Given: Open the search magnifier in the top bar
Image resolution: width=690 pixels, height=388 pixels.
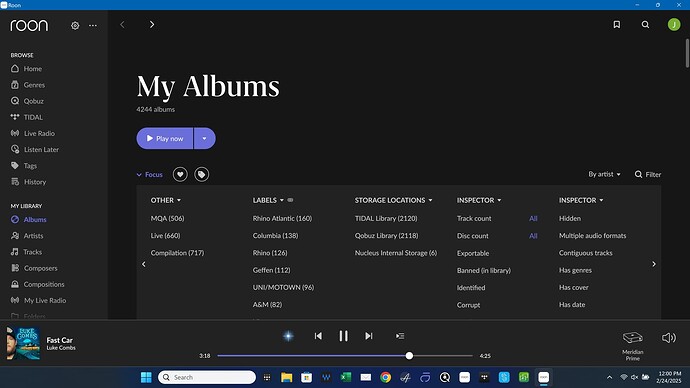Looking at the screenshot, I should pos(645,25).
